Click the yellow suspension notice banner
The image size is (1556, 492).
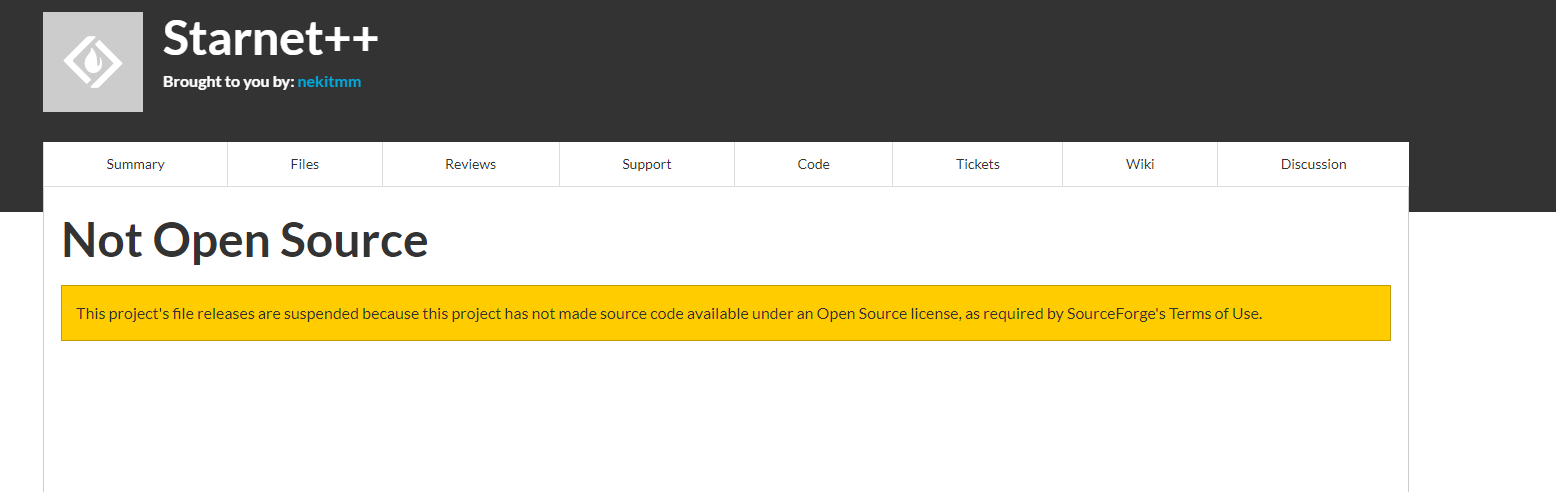725,328
